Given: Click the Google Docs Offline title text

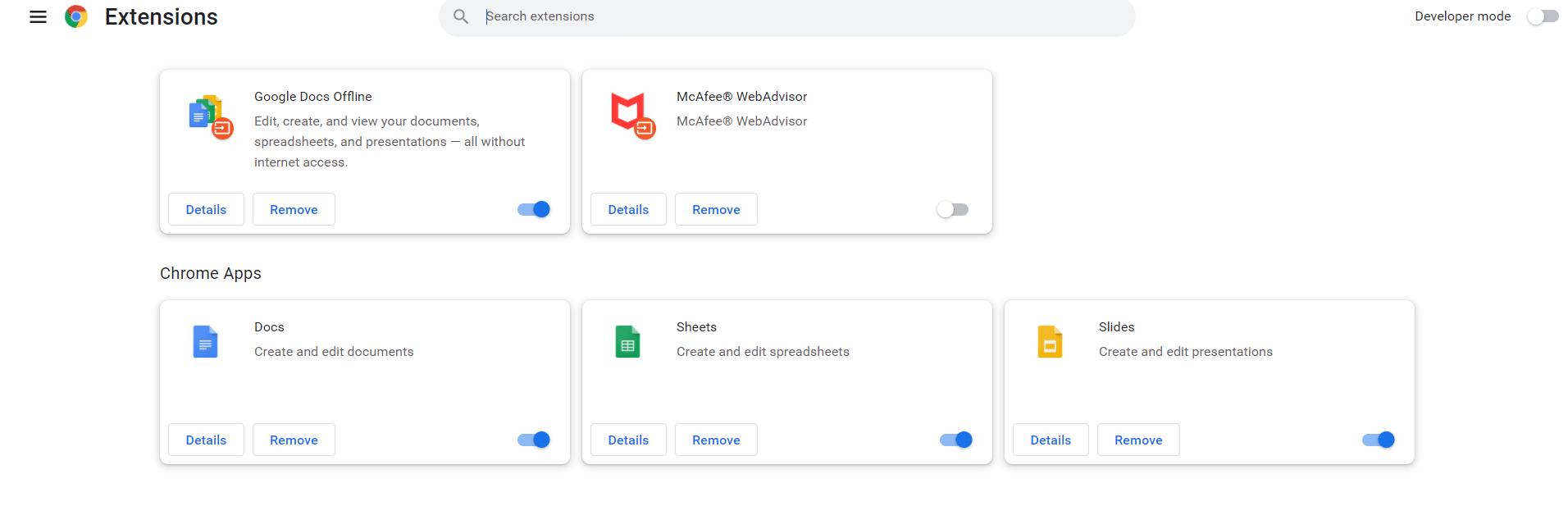Looking at the screenshot, I should (313, 97).
